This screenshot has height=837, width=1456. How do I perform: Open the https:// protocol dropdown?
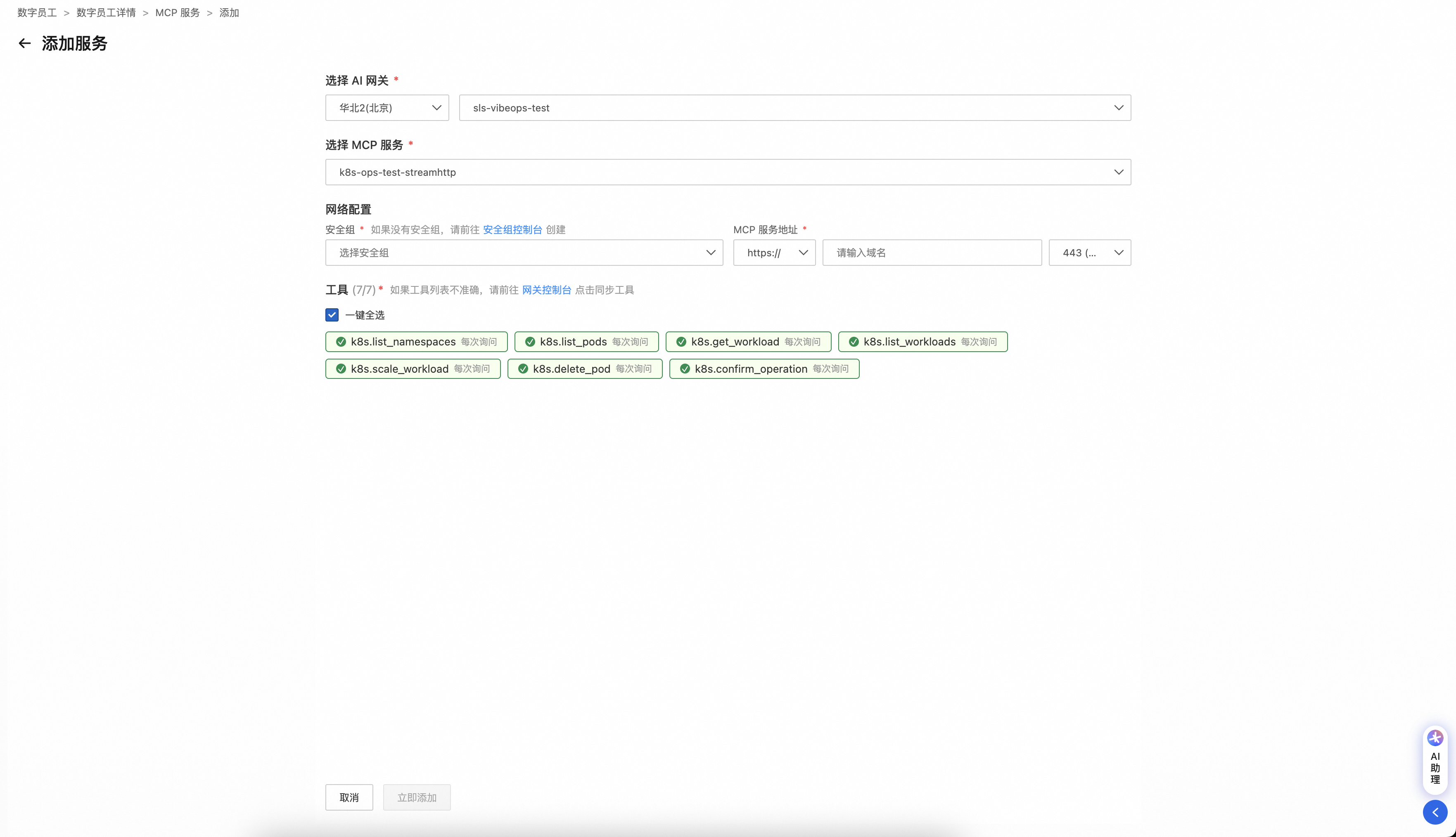[x=773, y=253]
